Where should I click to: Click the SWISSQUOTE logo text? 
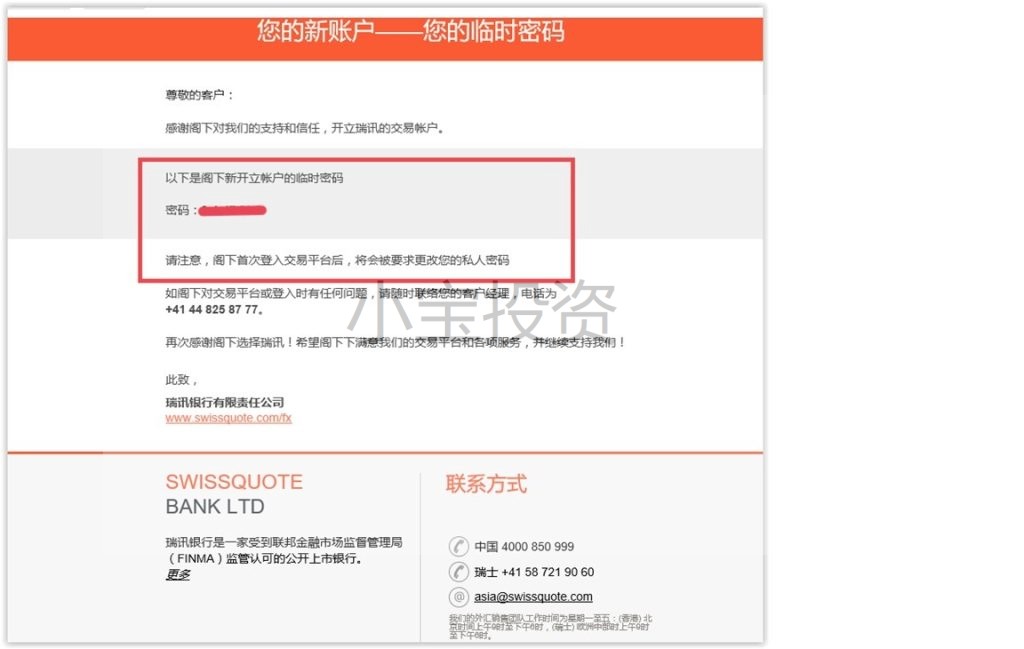coord(234,482)
